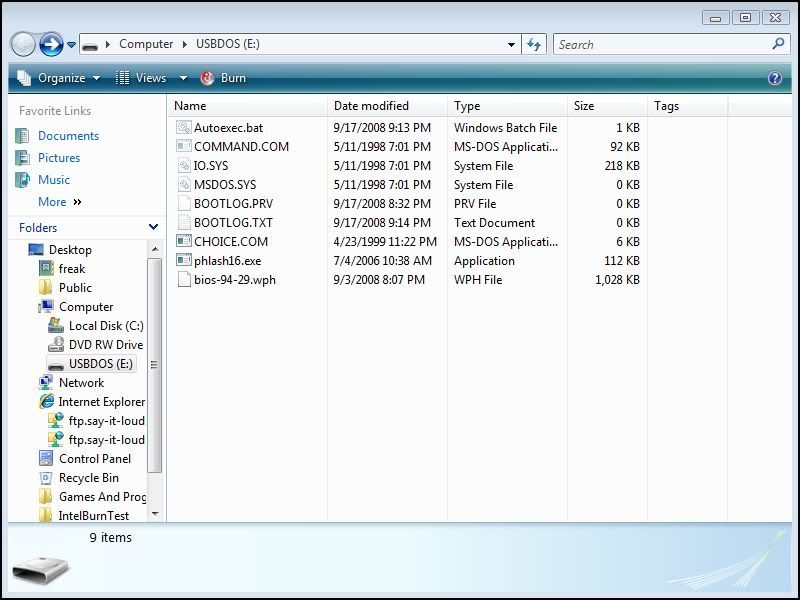Viewport: 800px width, 600px height.
Task: Click folder tree scroll down arrow
Action: coord(155,514)
